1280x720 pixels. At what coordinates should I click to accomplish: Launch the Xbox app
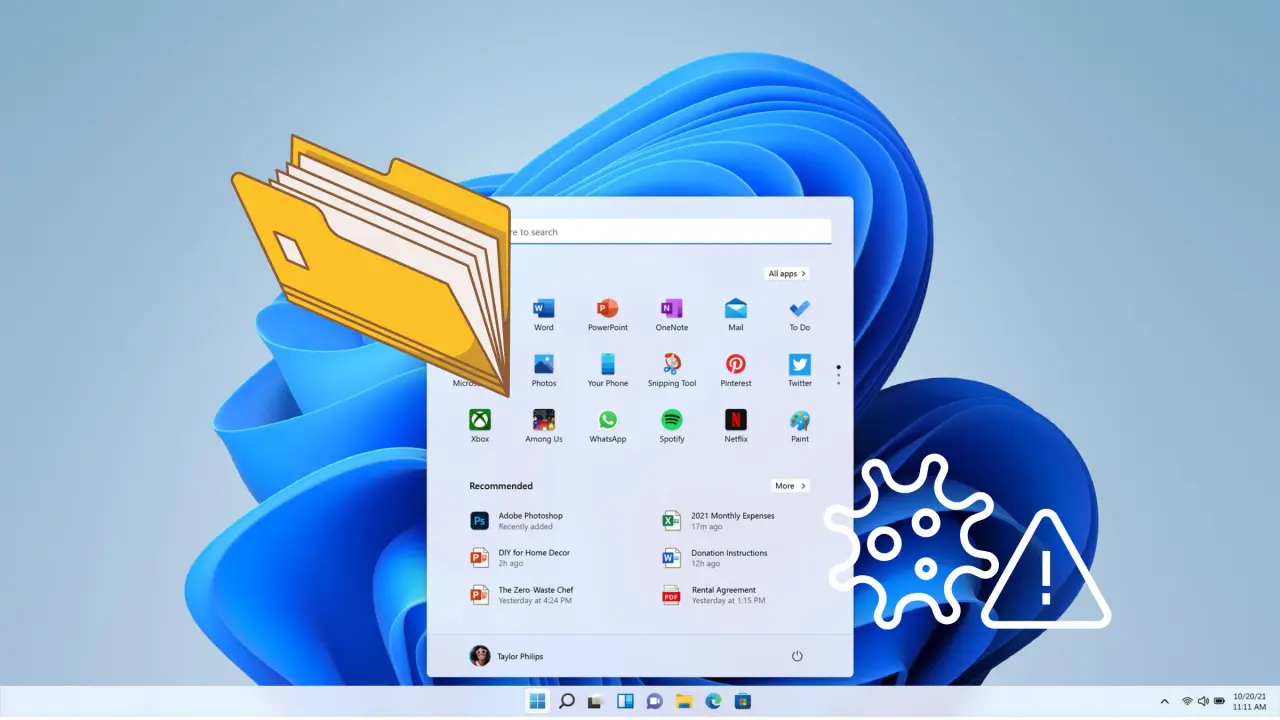[480, 421]
